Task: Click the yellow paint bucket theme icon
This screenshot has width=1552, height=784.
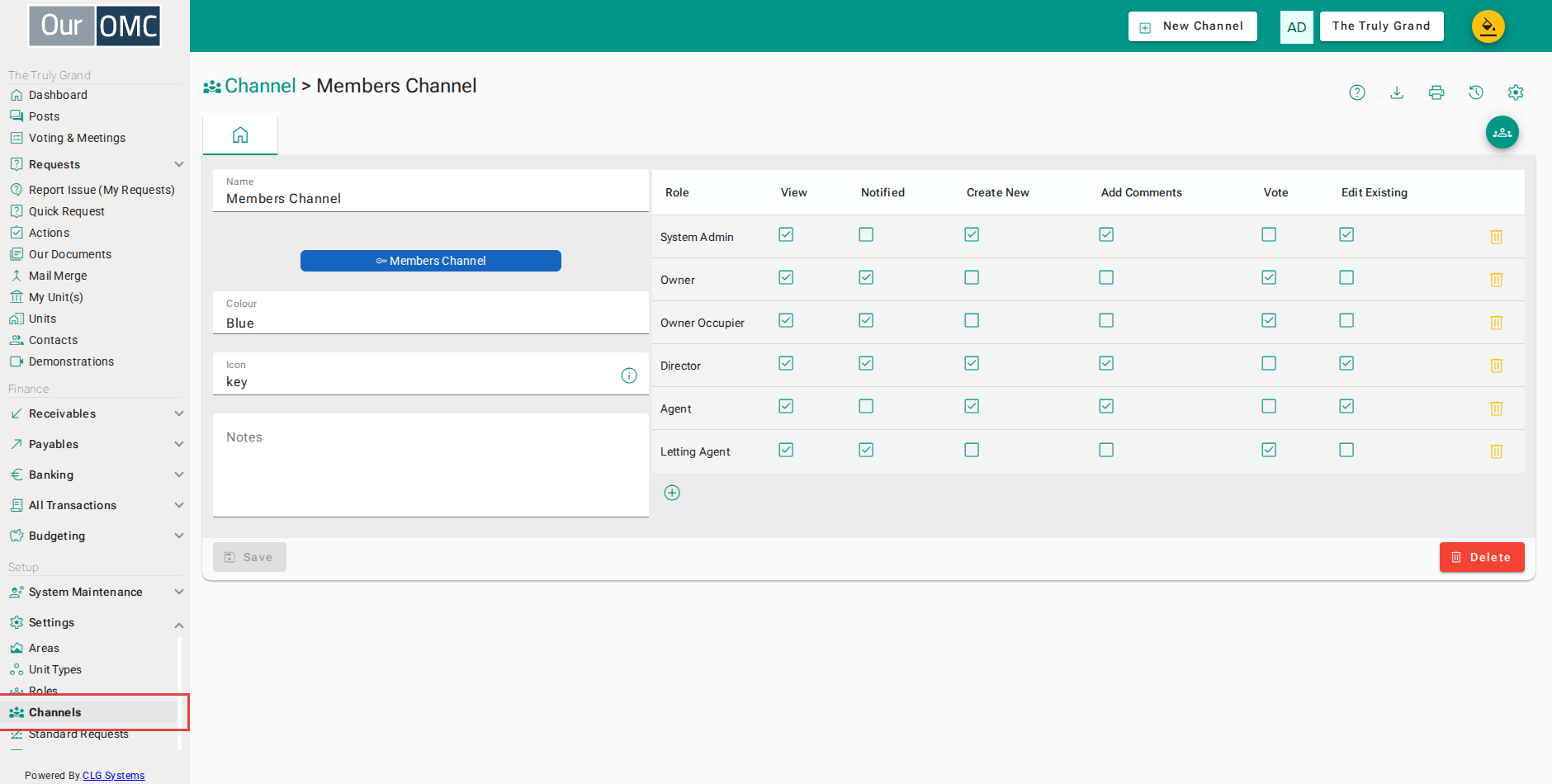Action: pos(1488,26)
